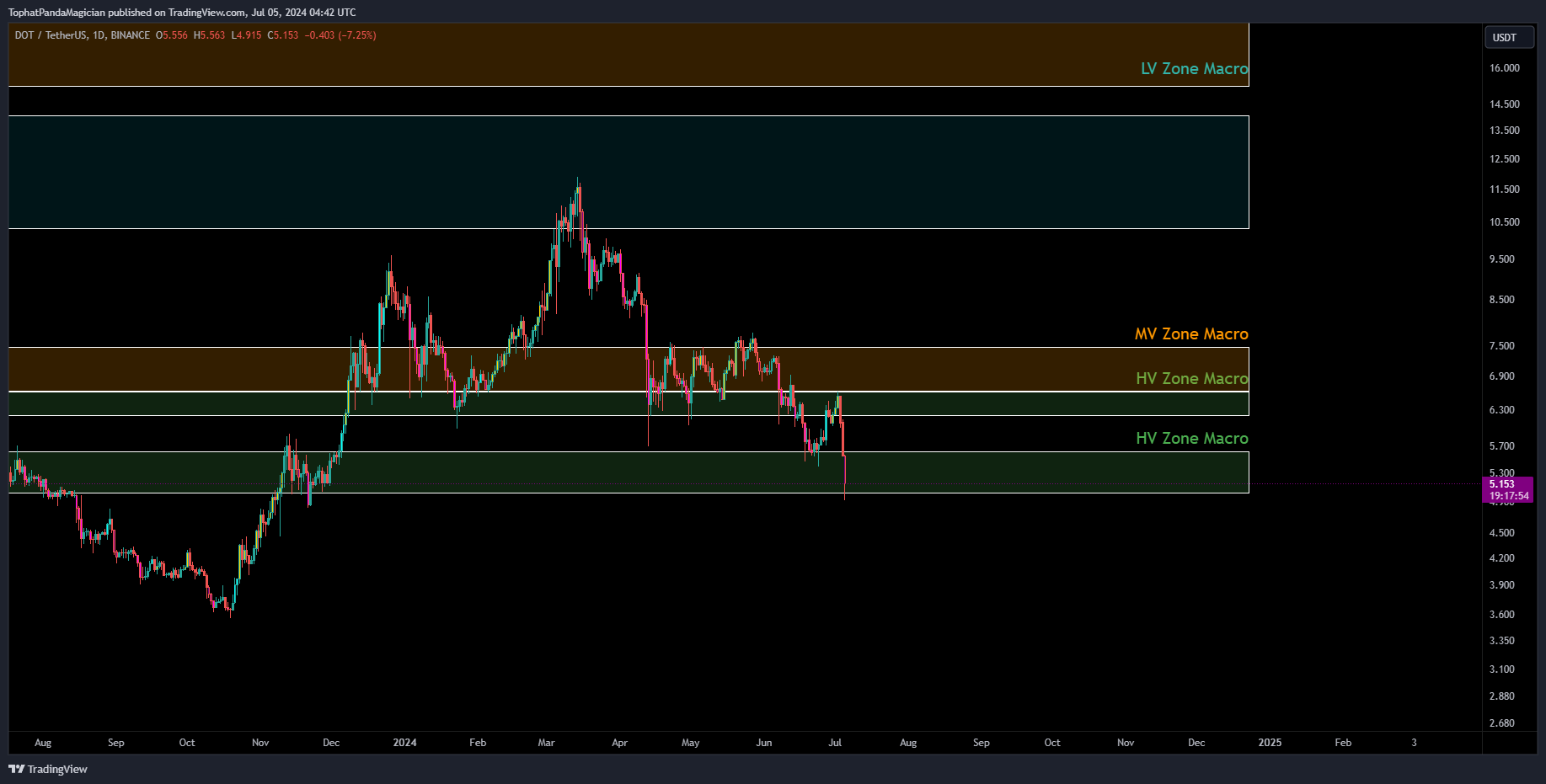Click the 9.500 price axis label

point(1502,259)
